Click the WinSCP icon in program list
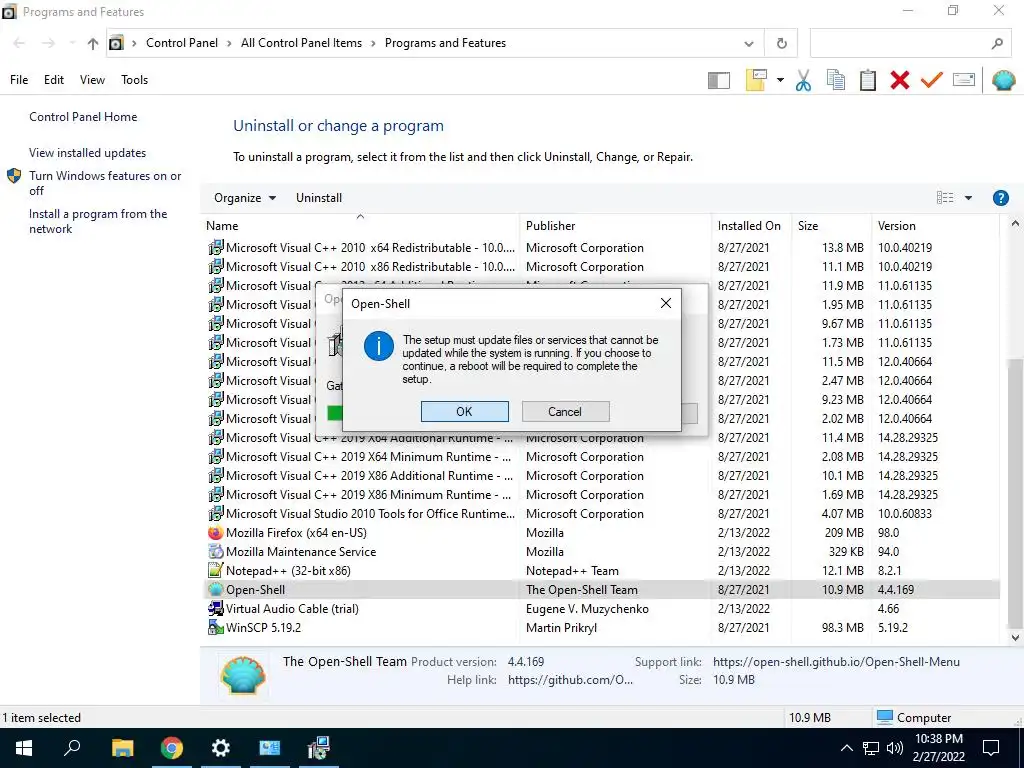The width and height of the screenshot is (1024, 768). point(216,628)
